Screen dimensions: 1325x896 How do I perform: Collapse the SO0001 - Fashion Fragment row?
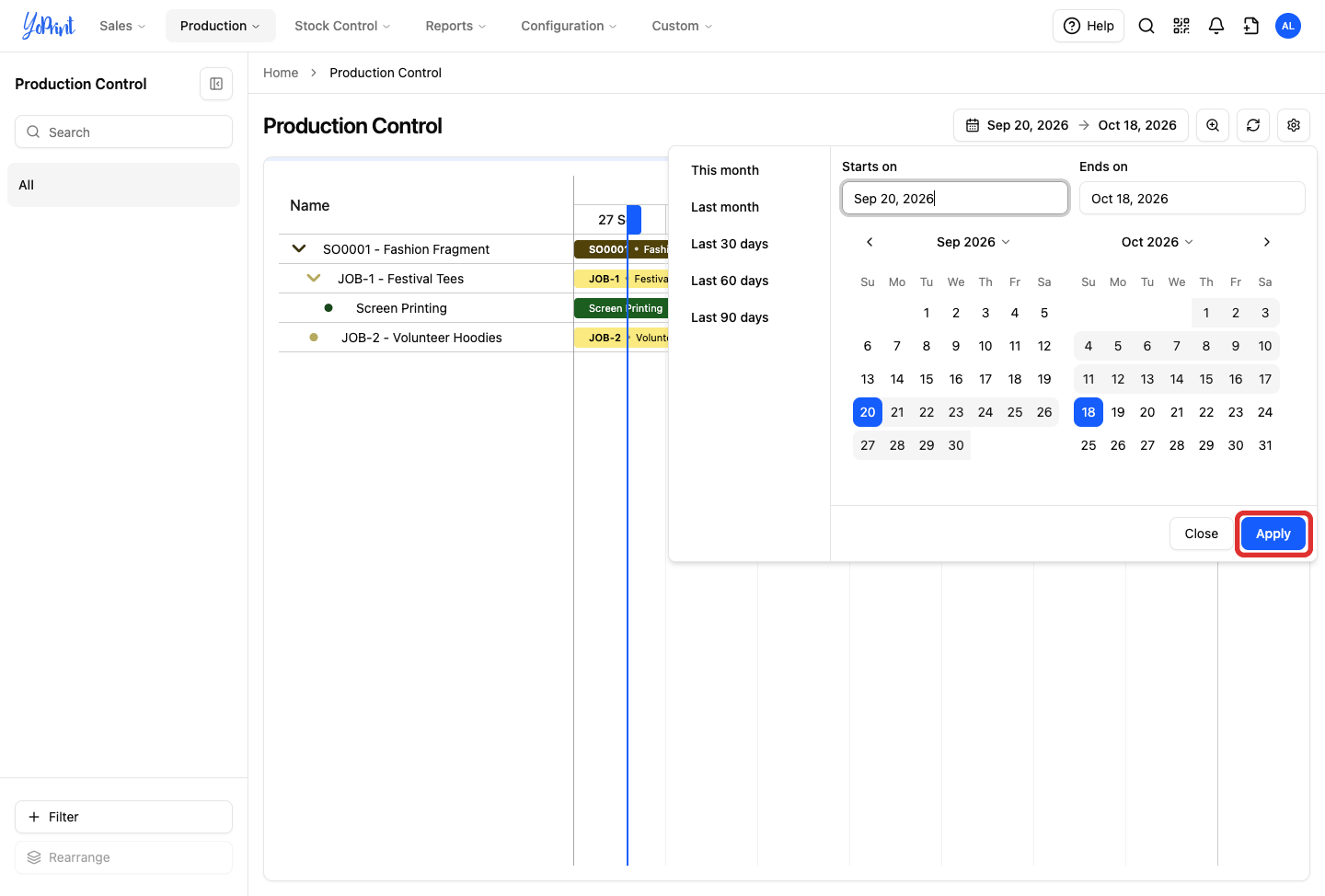tap(299, 248)
